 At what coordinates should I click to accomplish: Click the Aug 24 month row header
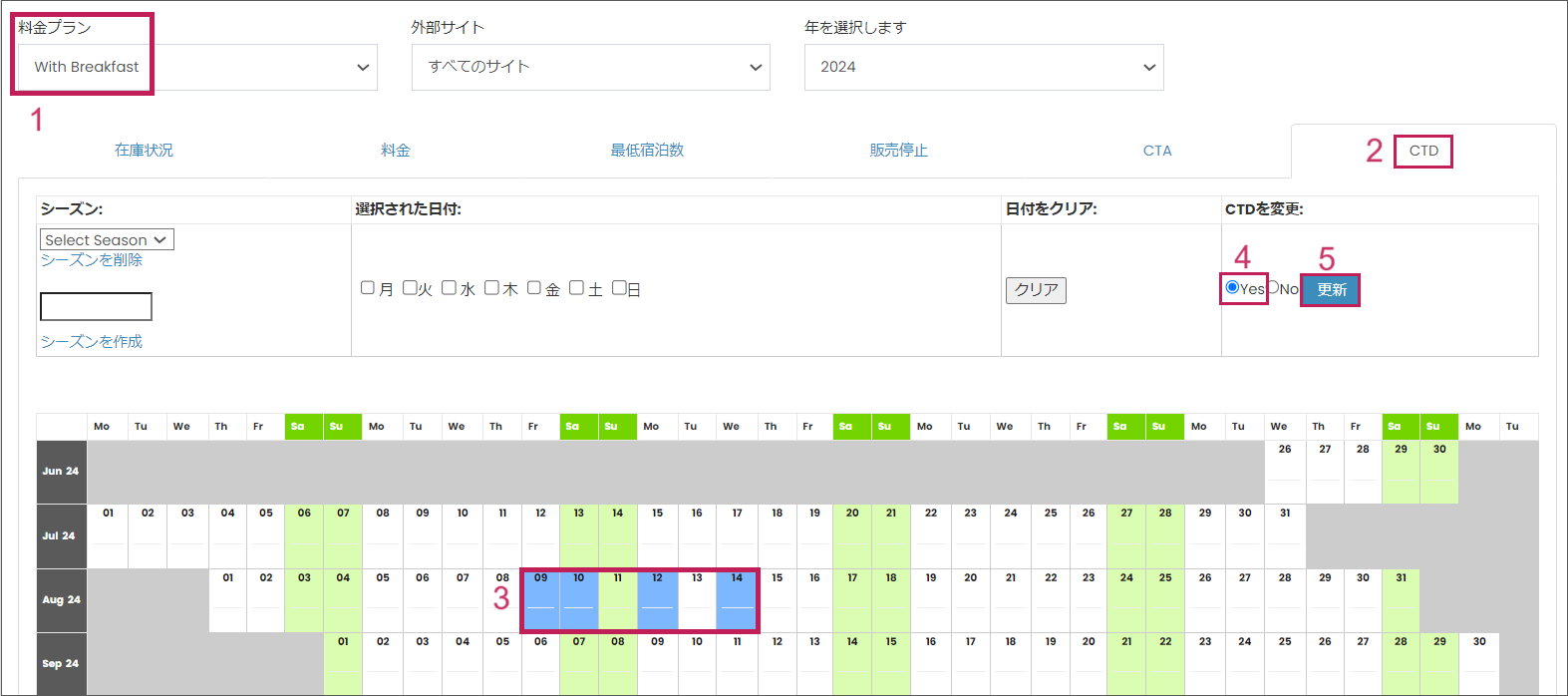tap(62, 600)
